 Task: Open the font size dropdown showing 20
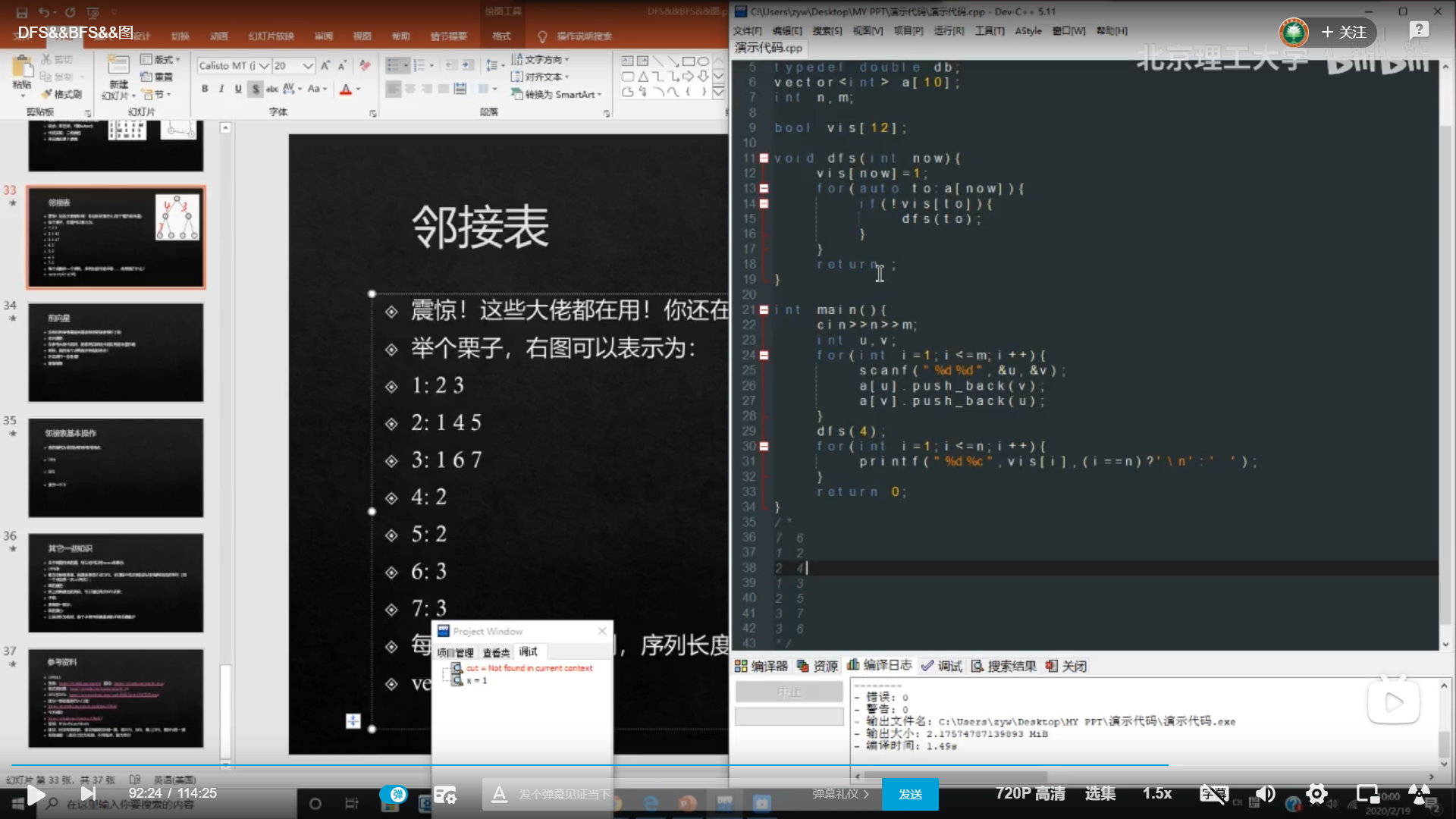coord(308,66)
